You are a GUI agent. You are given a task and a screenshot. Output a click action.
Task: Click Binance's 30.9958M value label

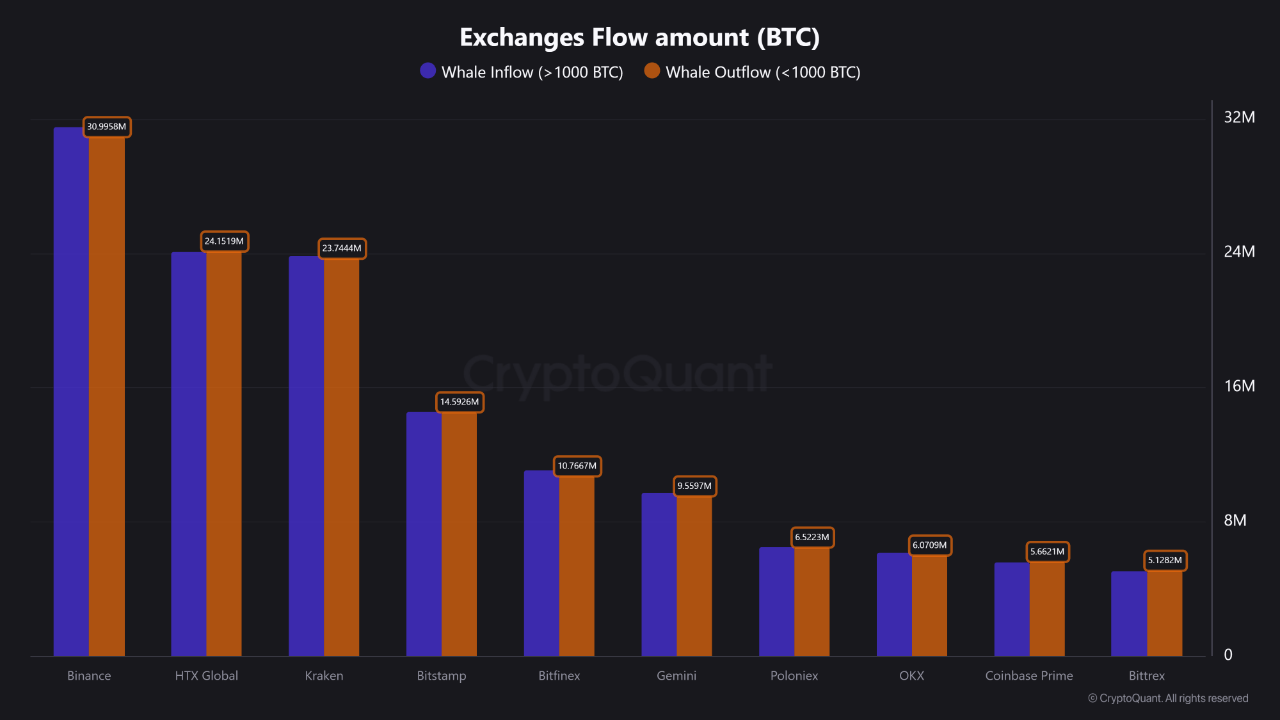pos(107,127)
